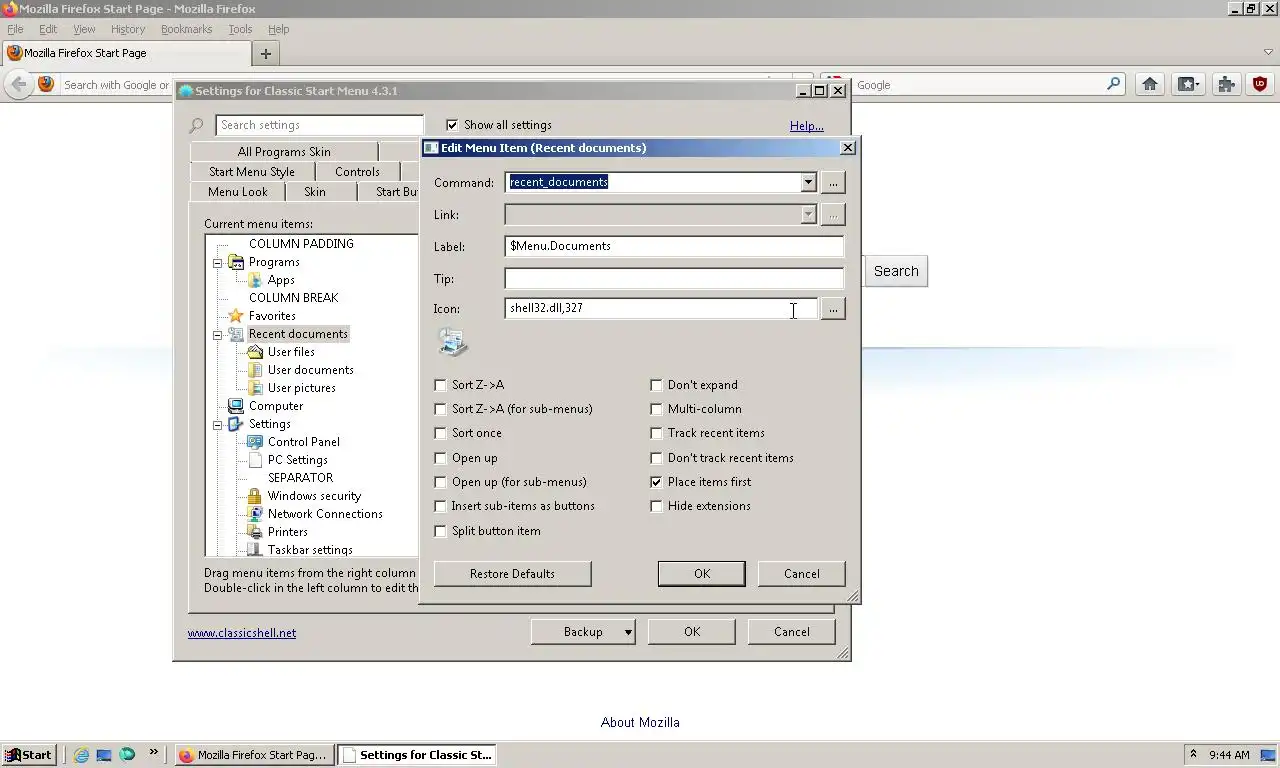Click Firefox Home toolbar icon

click(x=1150, y=85)
